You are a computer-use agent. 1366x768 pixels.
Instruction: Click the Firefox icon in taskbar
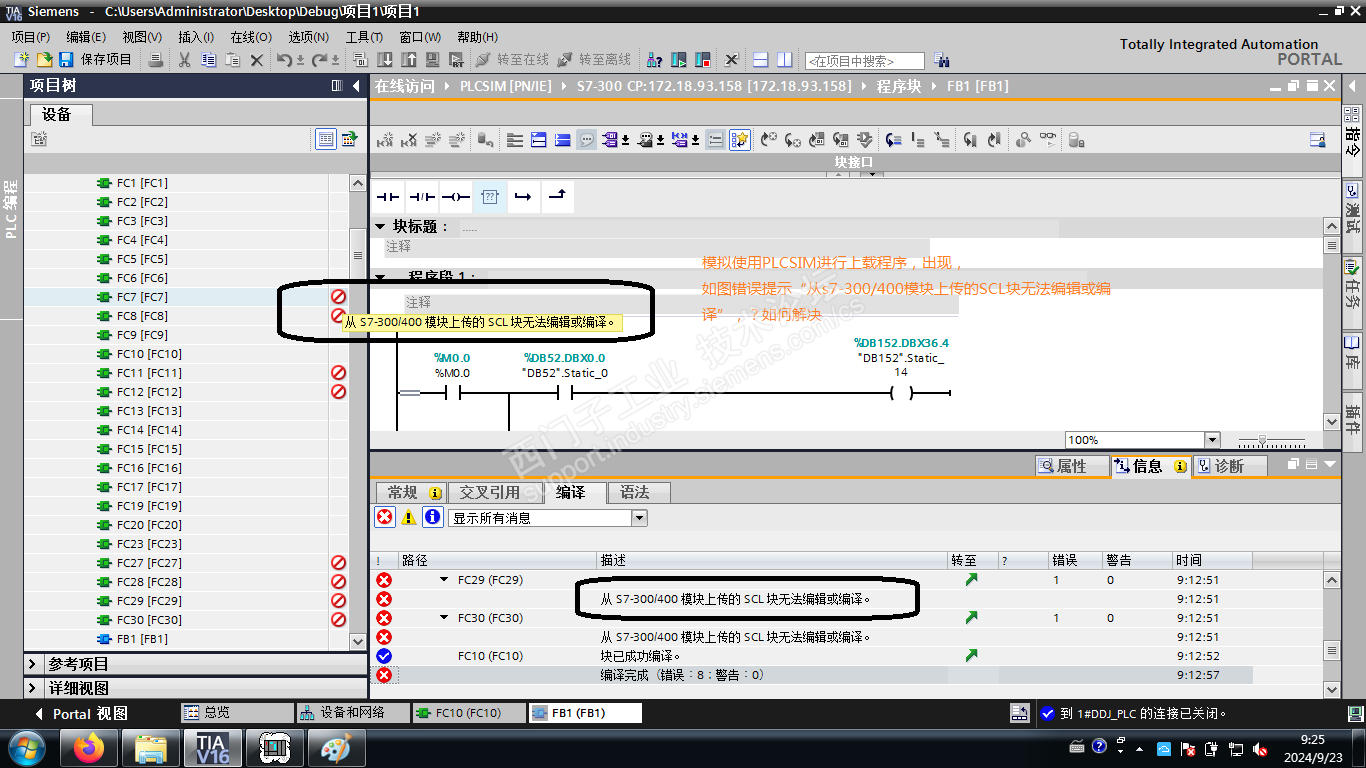point(89,747)
